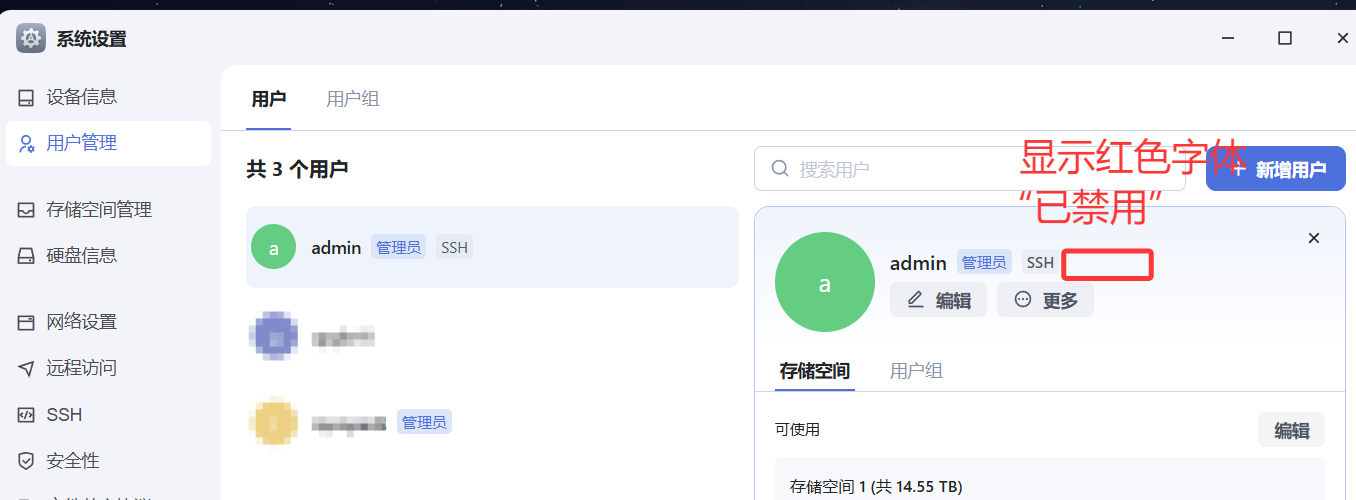Click the 安全性 shield icon
Viewport: 1356px width, 500px height.
(27, 461)
